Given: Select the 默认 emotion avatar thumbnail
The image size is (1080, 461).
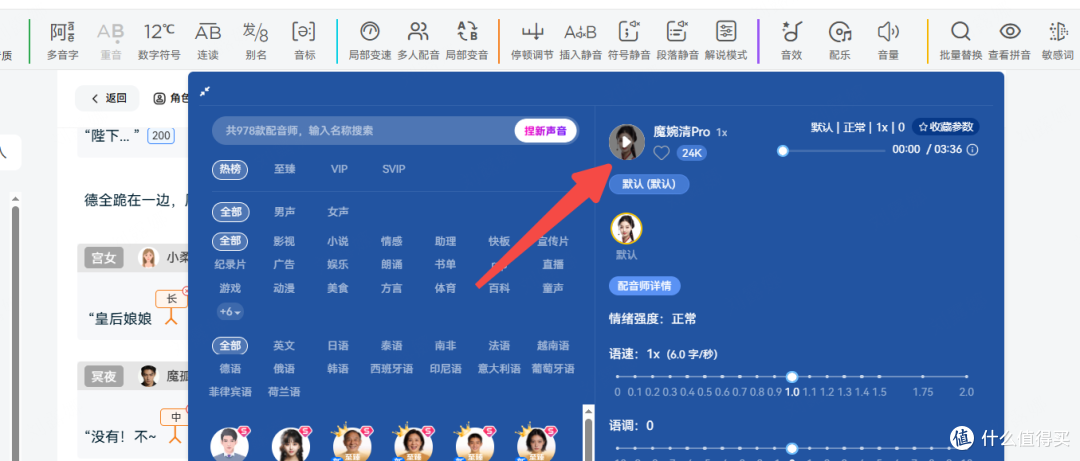Looking at the screenshot, I should pyautogui.click(x=626, y=229).
